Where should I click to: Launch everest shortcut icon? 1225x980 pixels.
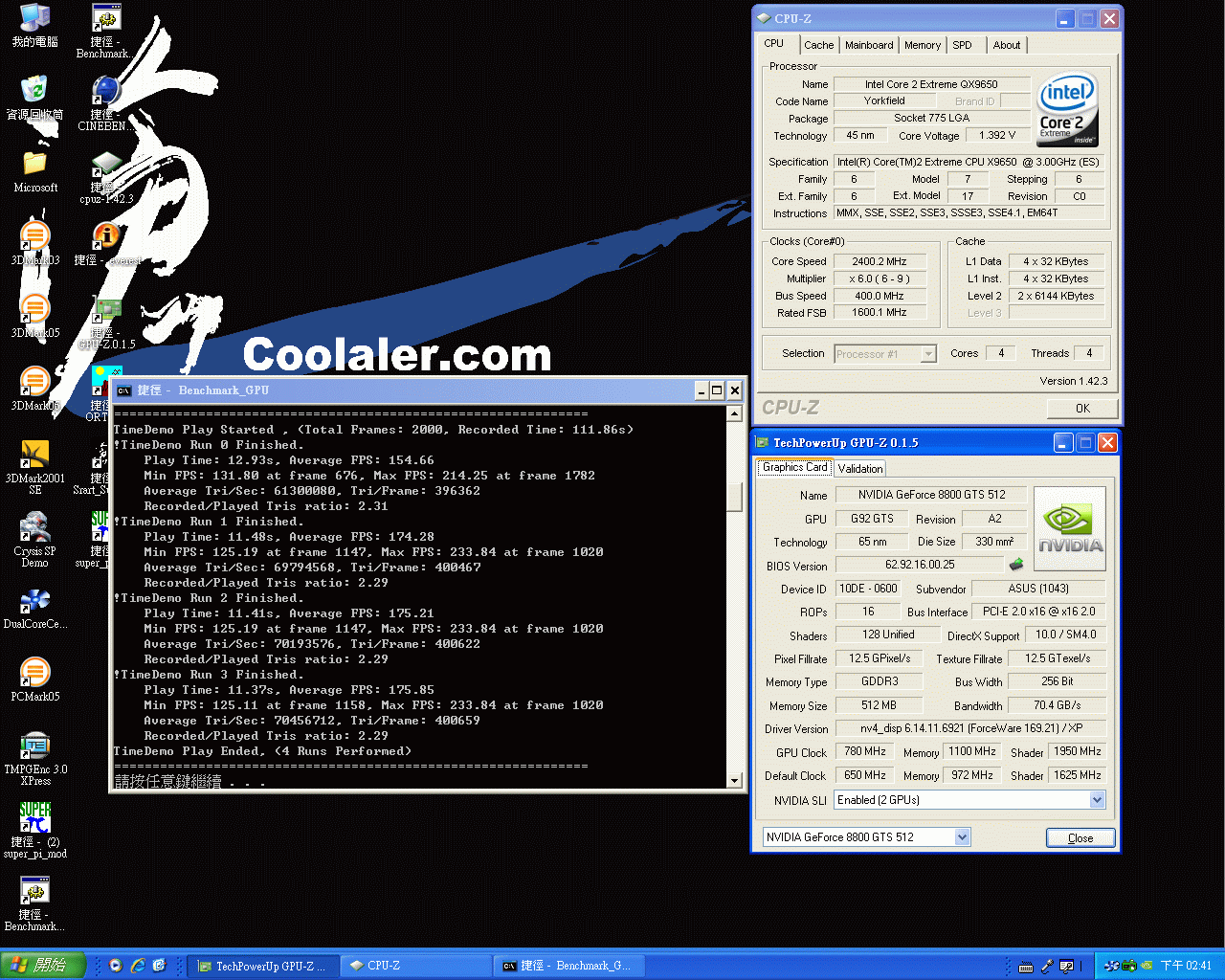pos(107,243)
